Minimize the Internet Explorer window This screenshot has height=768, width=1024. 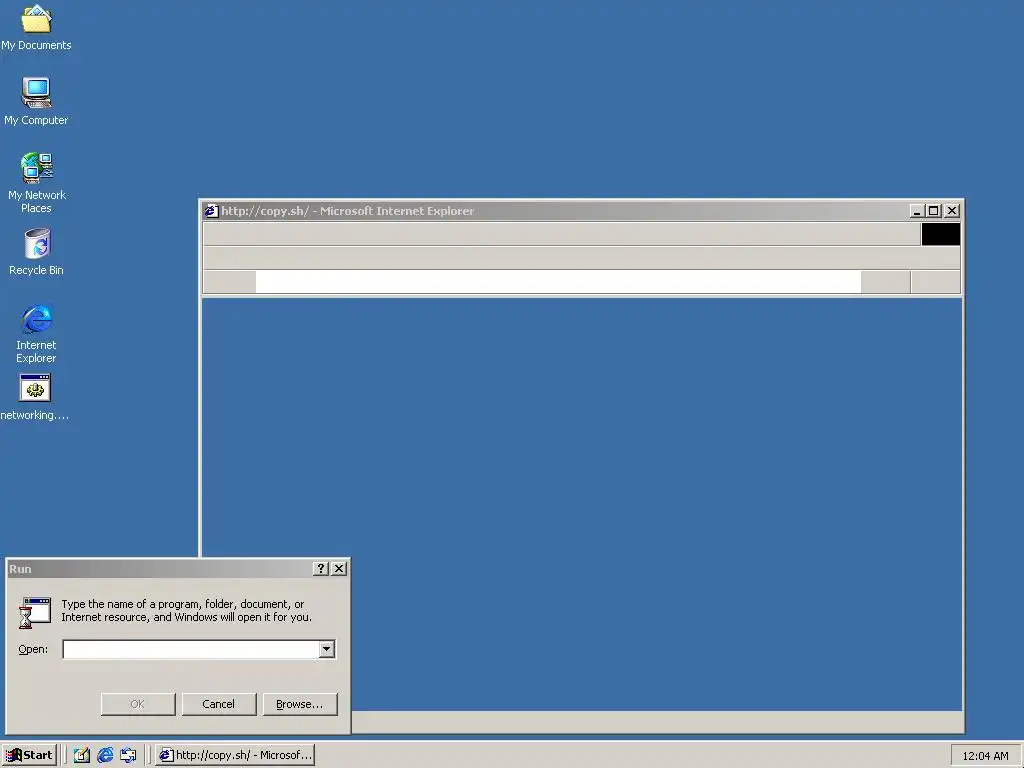[x=916, y=211]
